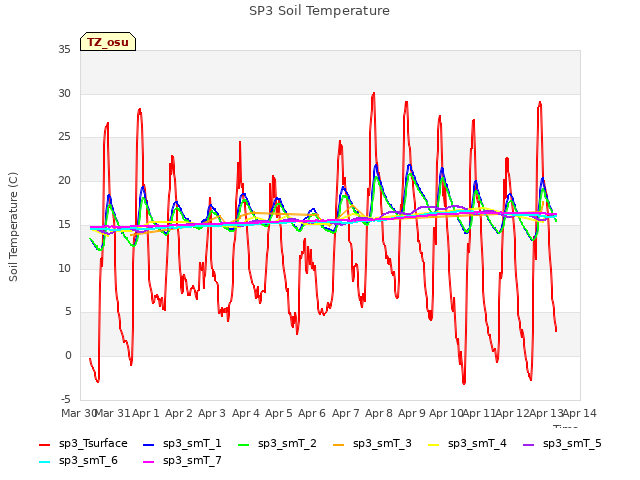Click the SP3 Soil Temperature chart title
Image resolution: width=640 pixels, height=480 pixels.
click(x=319, y=11)
